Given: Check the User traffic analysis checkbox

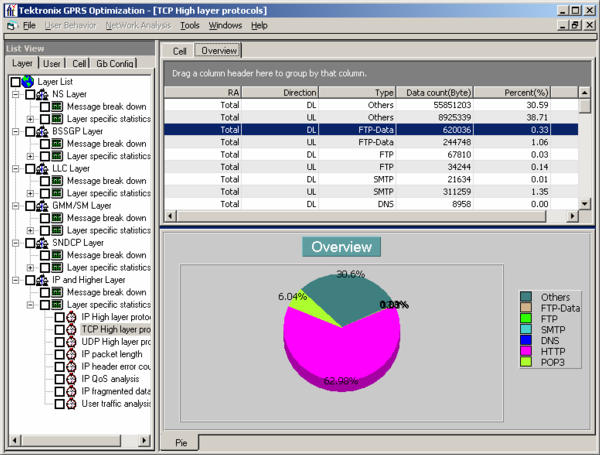Looking at the screenshot, I should 59,404.
